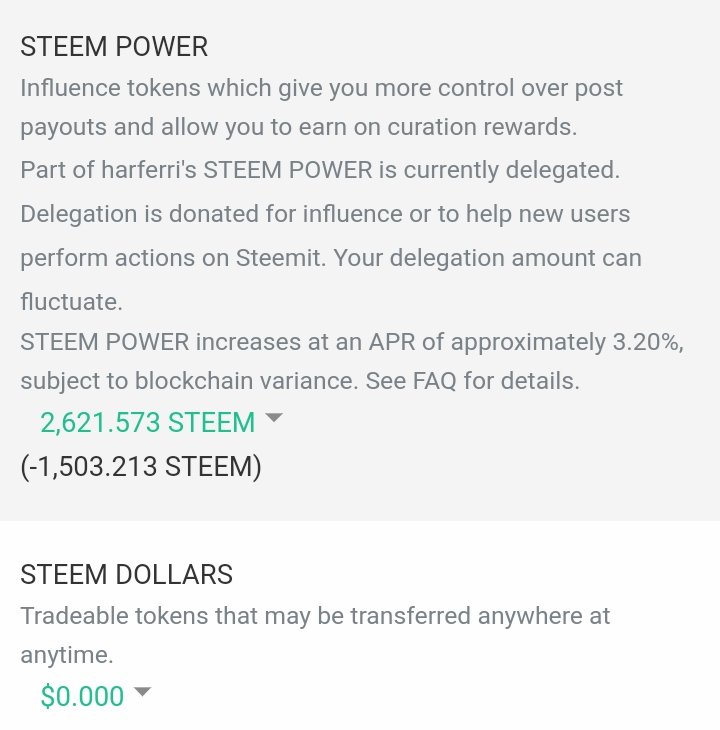
Task: Click the 'subject to blockchain variance' text
Action: [x=189, y=381]
